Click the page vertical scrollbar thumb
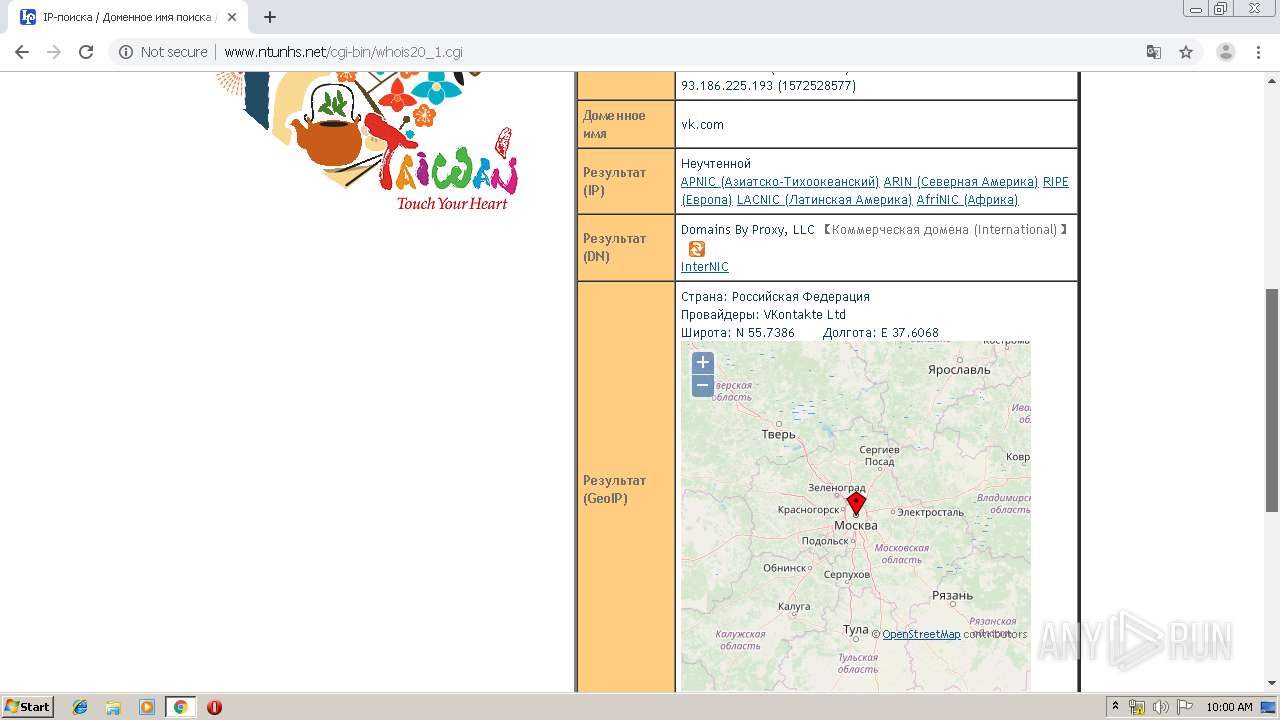Screen dimensions: 1280x720 coord(1272,400)
